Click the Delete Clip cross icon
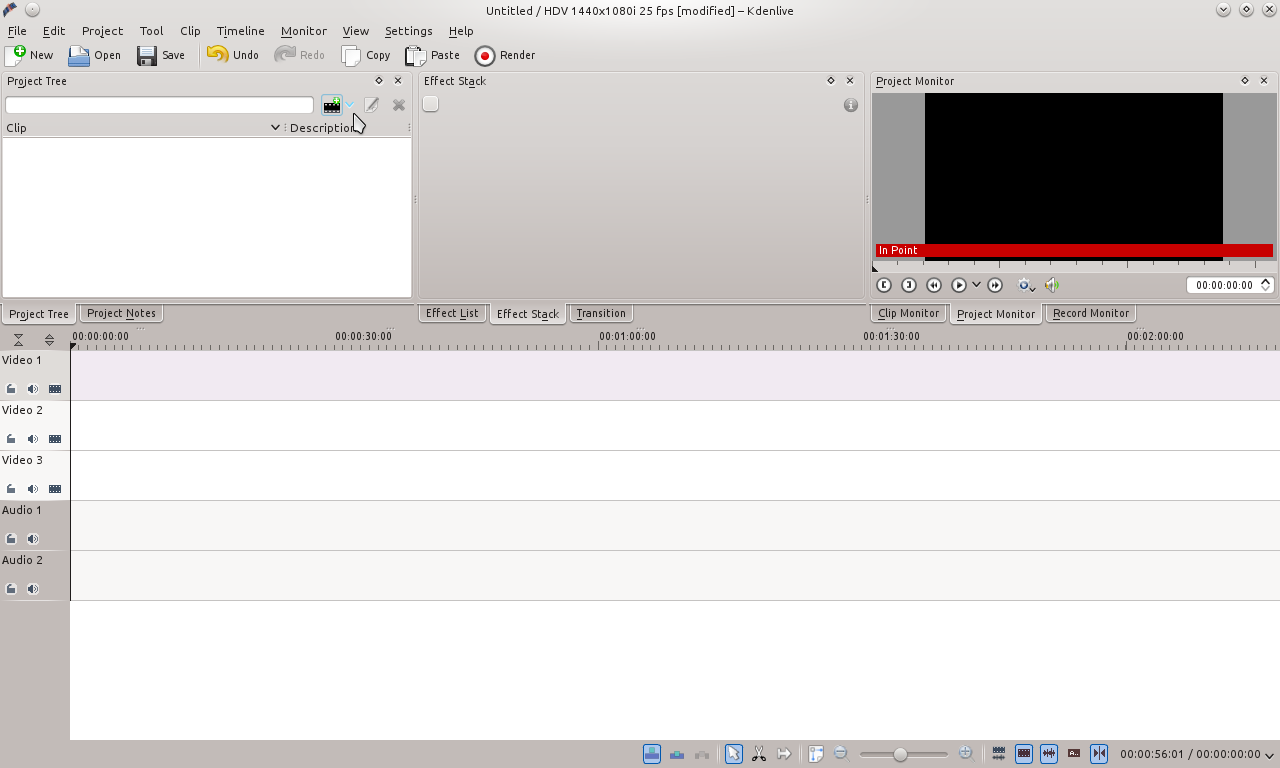 399,105
